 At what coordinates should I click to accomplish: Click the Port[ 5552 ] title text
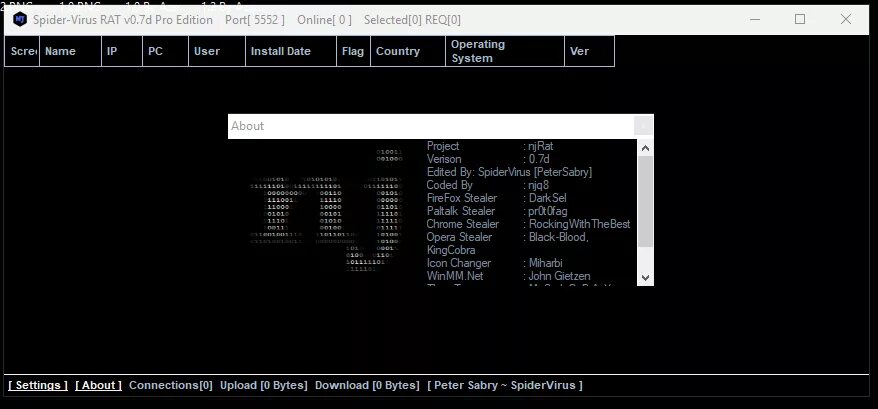(255, 20)
